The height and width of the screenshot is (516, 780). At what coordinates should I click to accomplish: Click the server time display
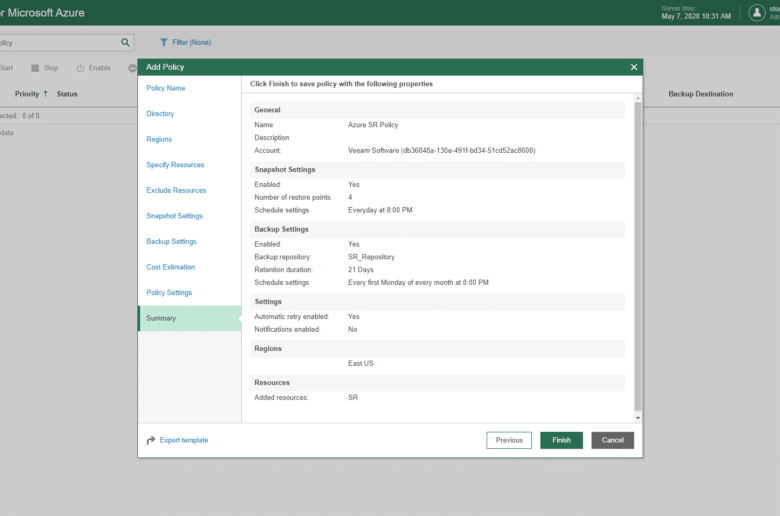(x=696, y=13)
